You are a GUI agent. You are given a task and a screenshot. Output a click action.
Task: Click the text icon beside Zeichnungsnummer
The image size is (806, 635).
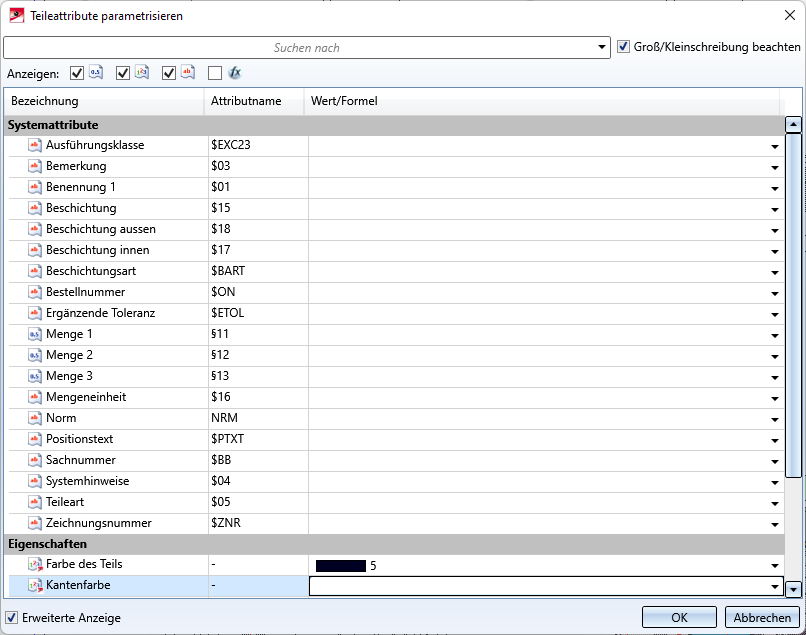tap(35, 523)
